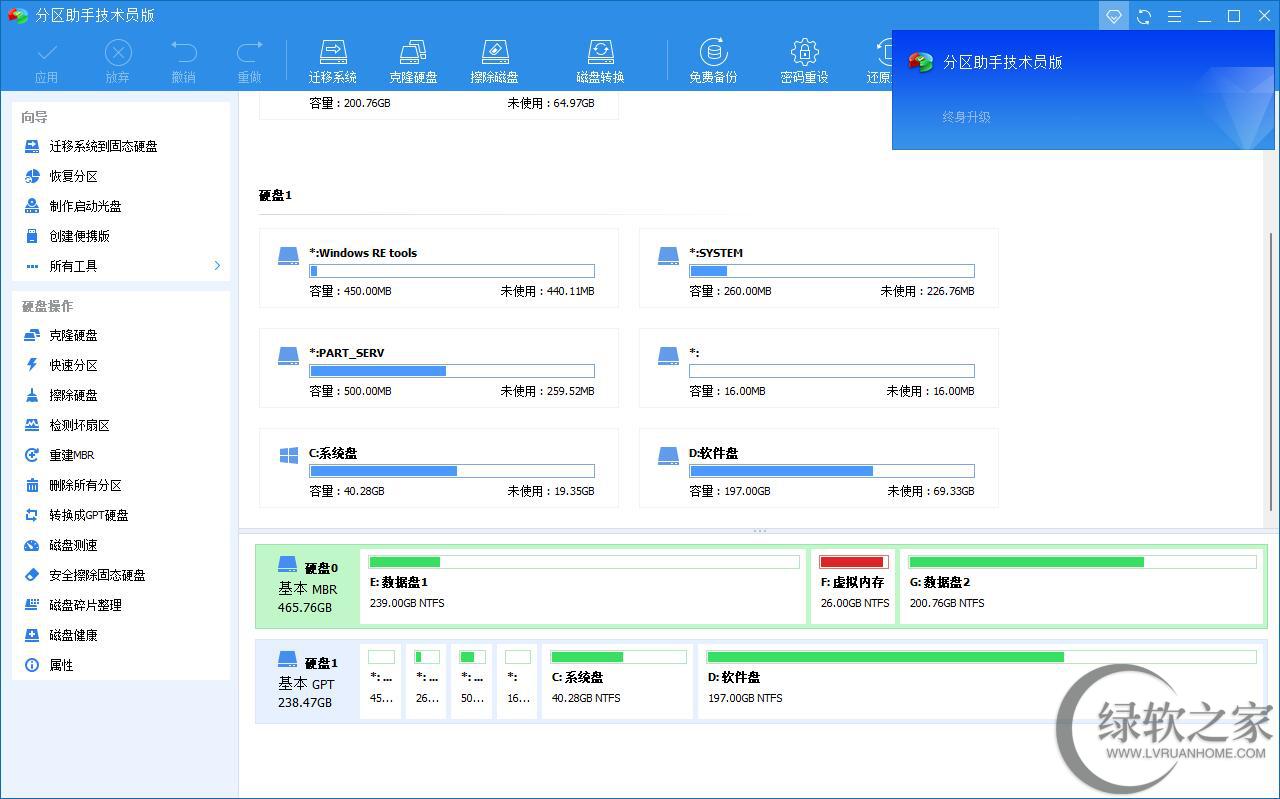The width and height of the screenshot is (1280, 799).
Task: Click the 迁移系统 toolbar icon
Action: click(x=332, y=61)
